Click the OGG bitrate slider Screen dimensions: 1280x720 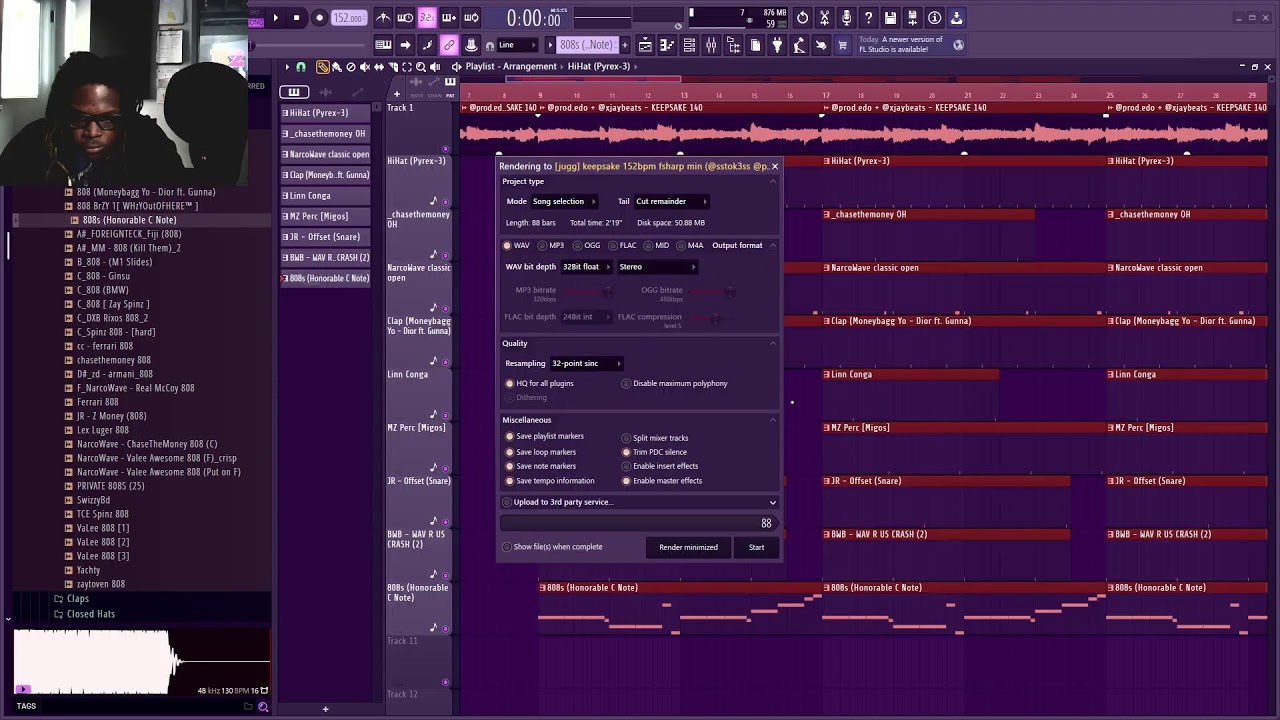(x=712, y=291)
